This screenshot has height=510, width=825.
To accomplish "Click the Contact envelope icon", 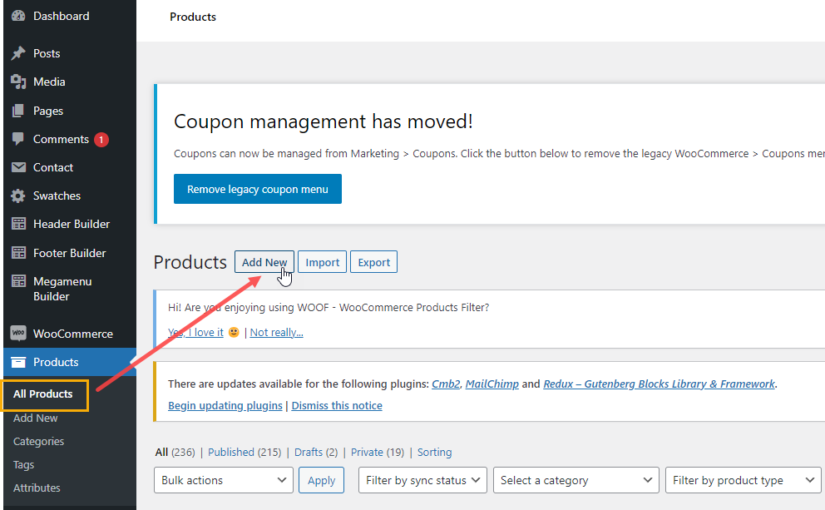I will pos(18,168).
